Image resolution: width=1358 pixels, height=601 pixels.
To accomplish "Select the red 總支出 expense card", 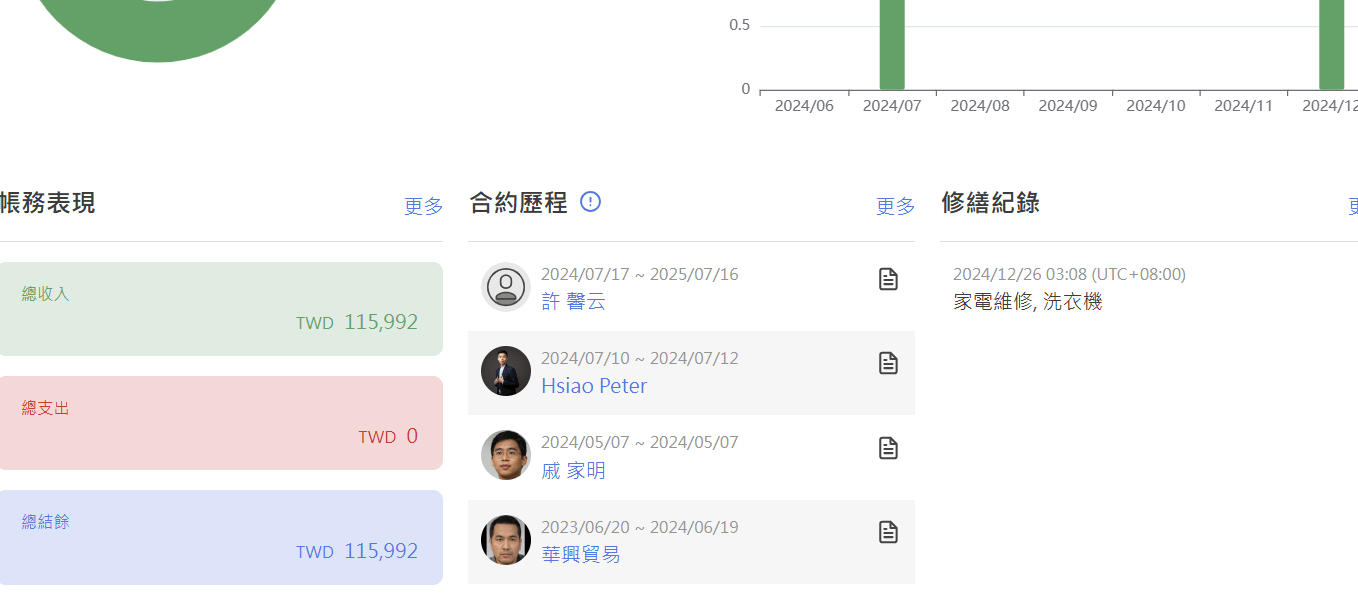I will click(220, 423).
